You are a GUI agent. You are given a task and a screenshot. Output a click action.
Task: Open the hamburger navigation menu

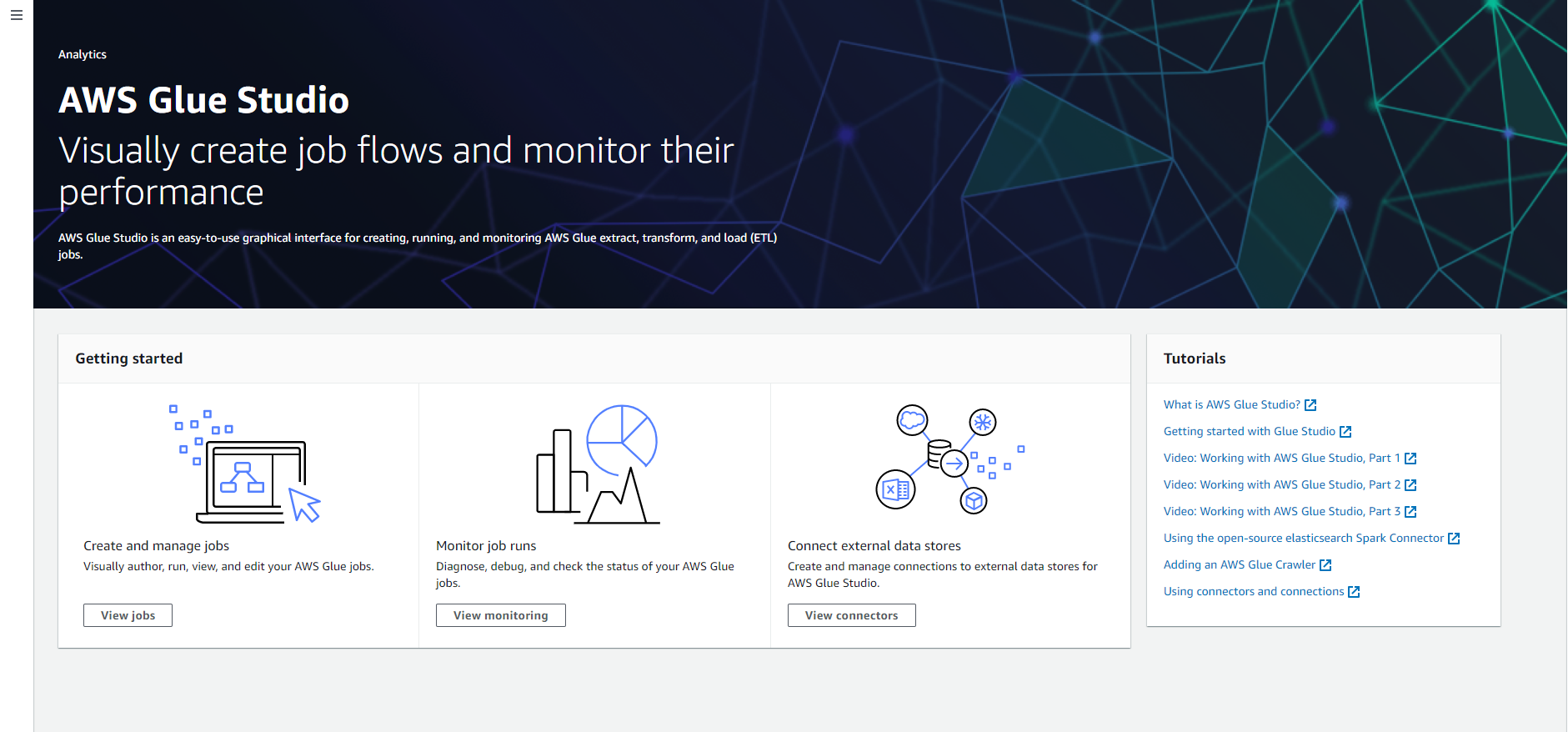tap(16, 15)
